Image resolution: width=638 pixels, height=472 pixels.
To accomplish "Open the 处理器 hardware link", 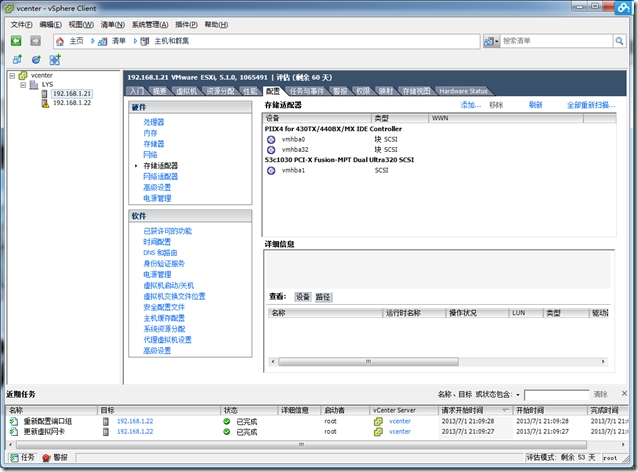I will [154, 122].
